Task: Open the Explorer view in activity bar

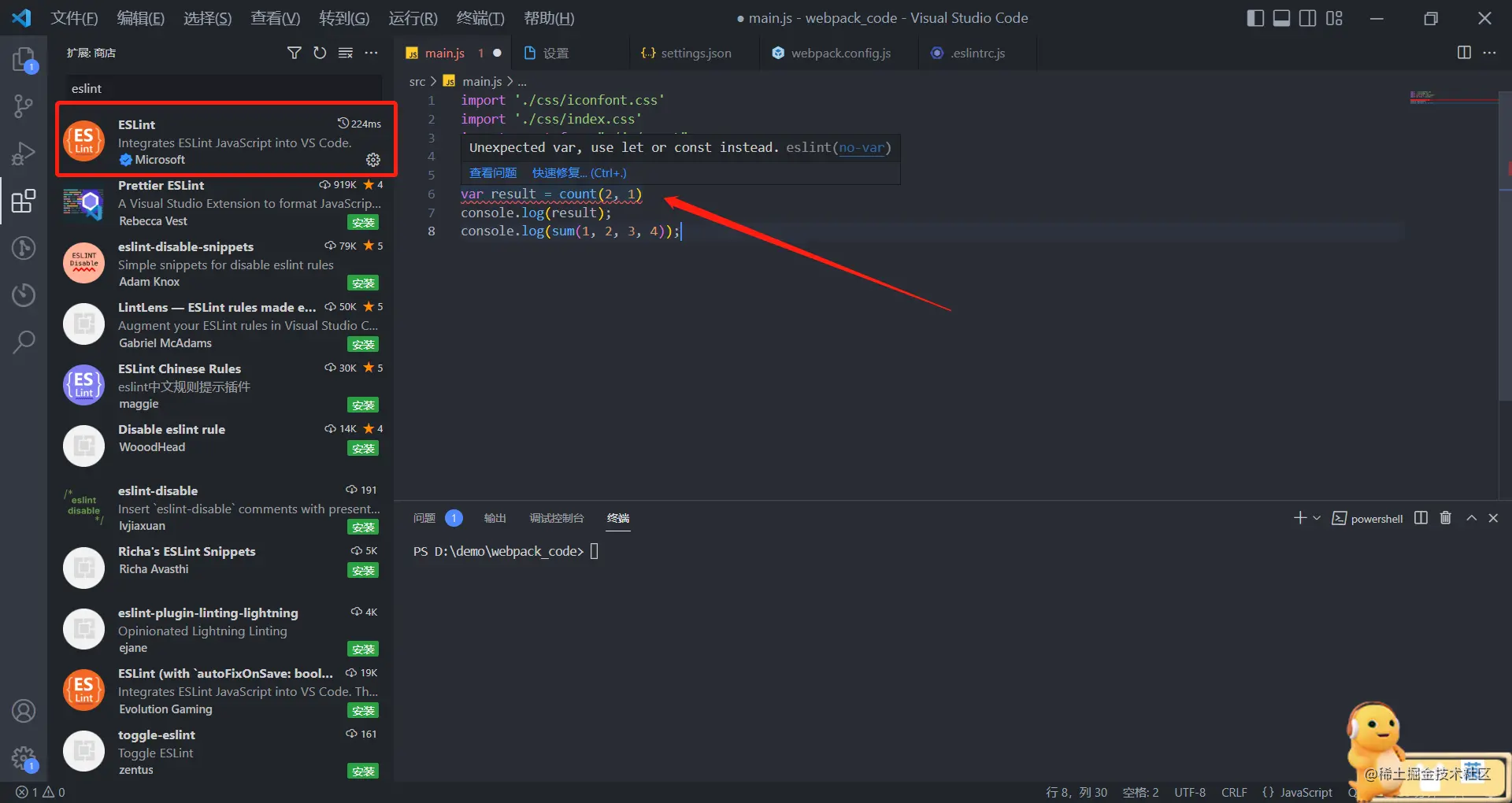Action: [x=24, y=60]
